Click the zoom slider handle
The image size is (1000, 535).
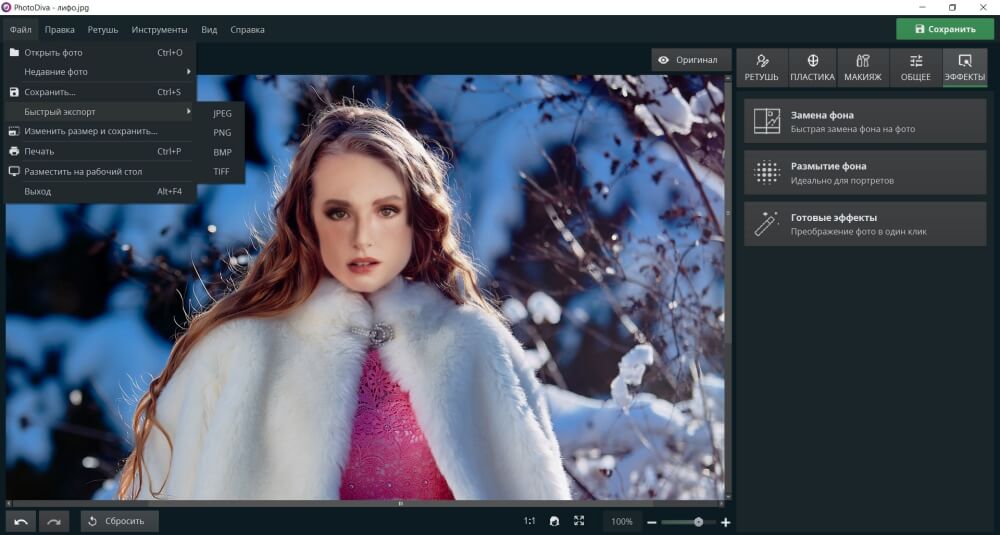click(x=698, y=522)
